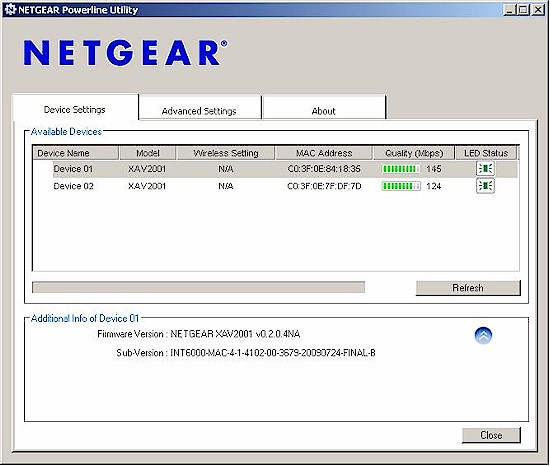Click the MAC Address column header
The height and width of the screenshot is (466, 550).
[324, 153]
